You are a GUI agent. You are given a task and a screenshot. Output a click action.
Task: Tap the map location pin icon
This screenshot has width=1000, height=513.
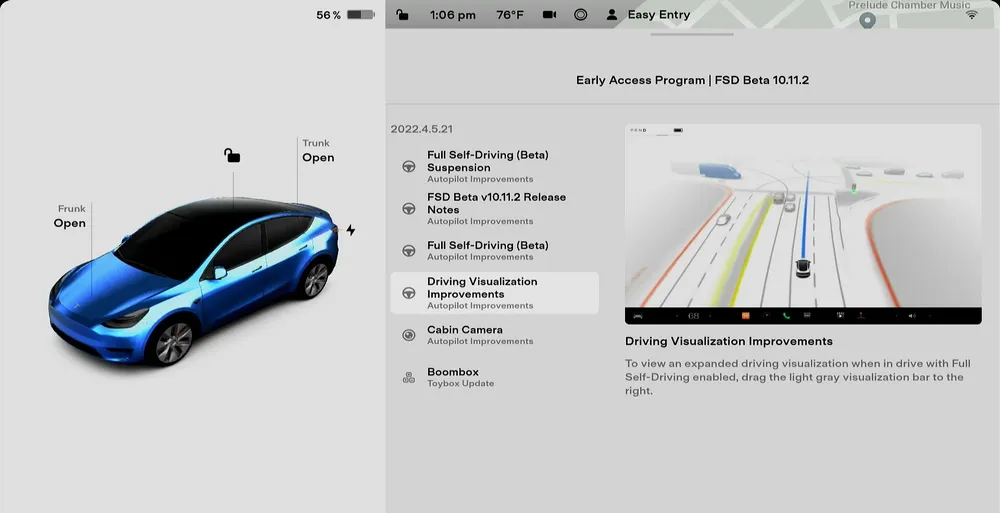pyautogui.click(x=867, y=20)
